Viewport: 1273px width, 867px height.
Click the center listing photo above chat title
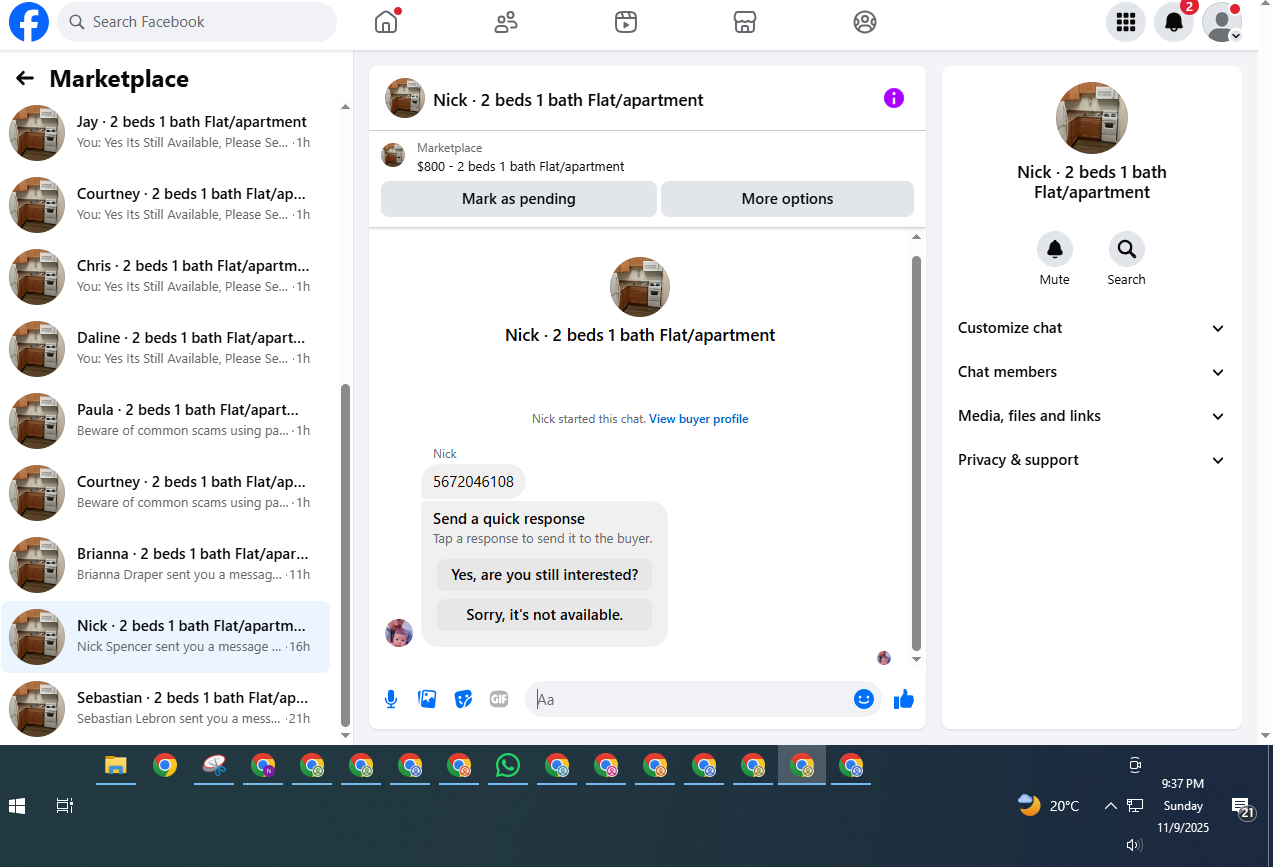click(640, 287)
